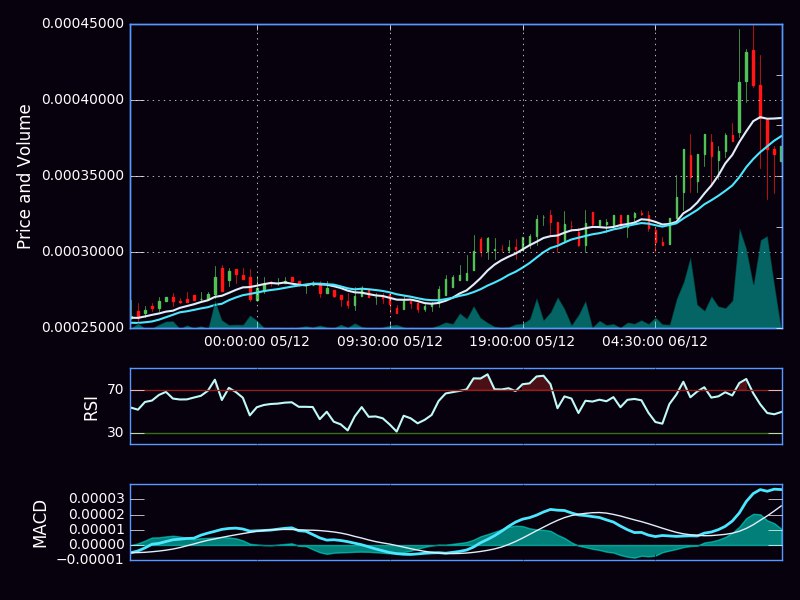Click the 0.00001 MACD axis label
Viewport: 800px width, 600px height.
(x=96, y=530)
